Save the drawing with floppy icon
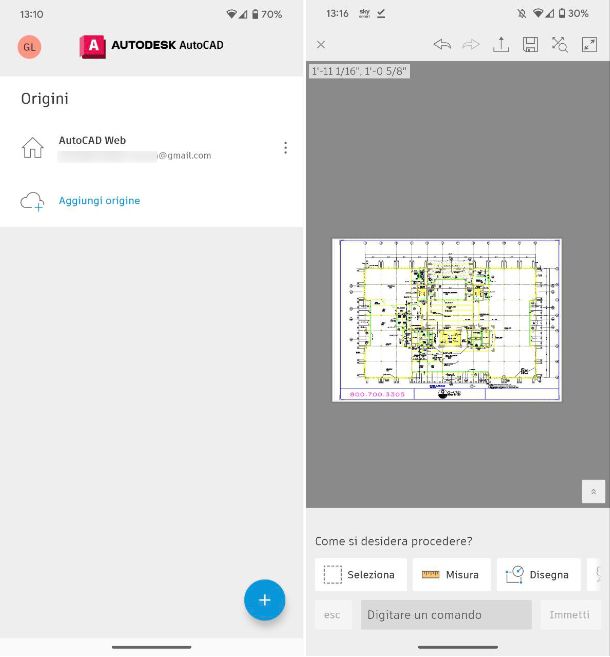Viewport: 610px width, 657px height. [530, 44]
